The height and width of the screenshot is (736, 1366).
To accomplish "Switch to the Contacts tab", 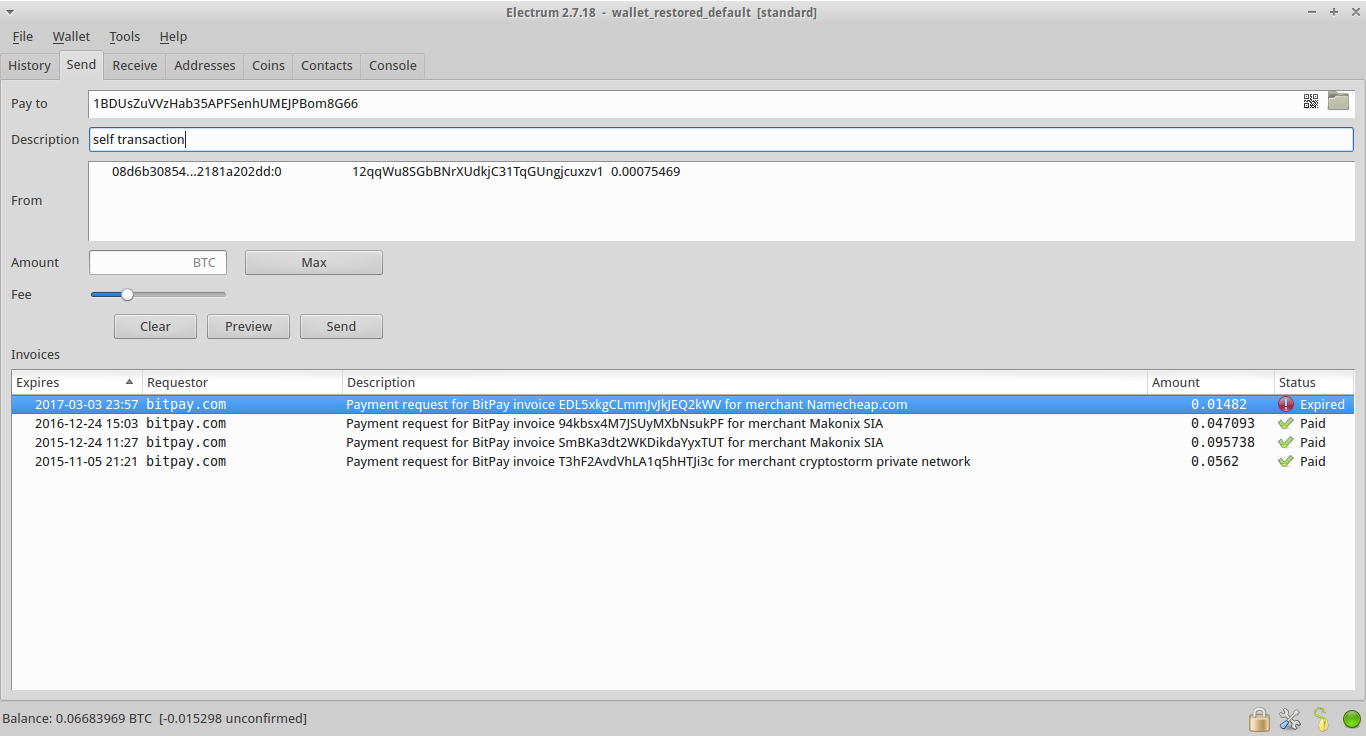I will pos(327,66).
